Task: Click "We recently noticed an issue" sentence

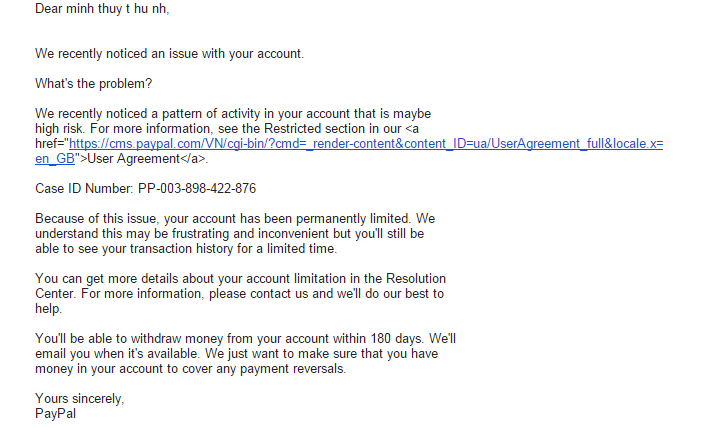Action: point(169,53)
